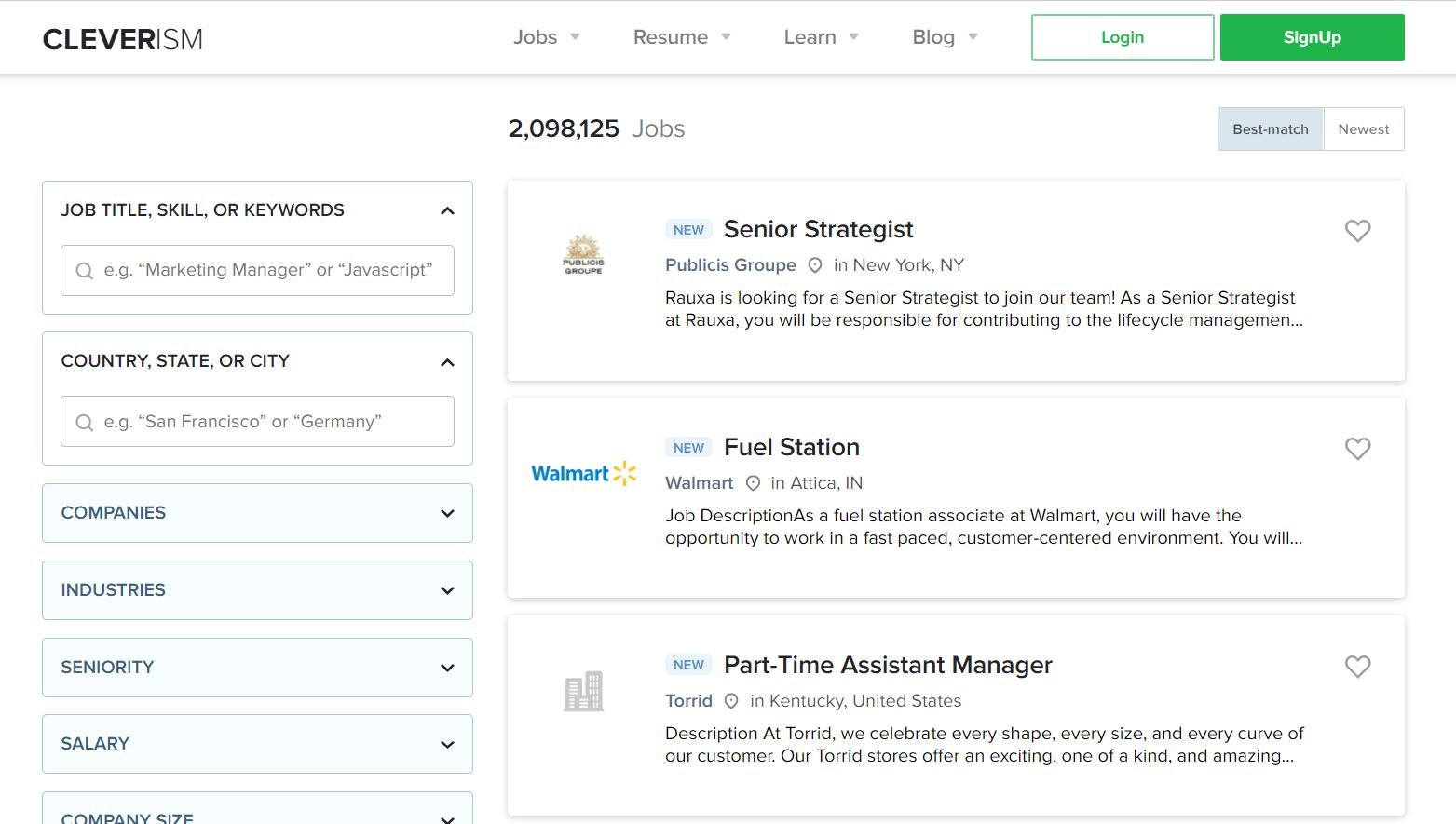Click the Walmart company name link
1456x824 pixels.
click(700, 483)
